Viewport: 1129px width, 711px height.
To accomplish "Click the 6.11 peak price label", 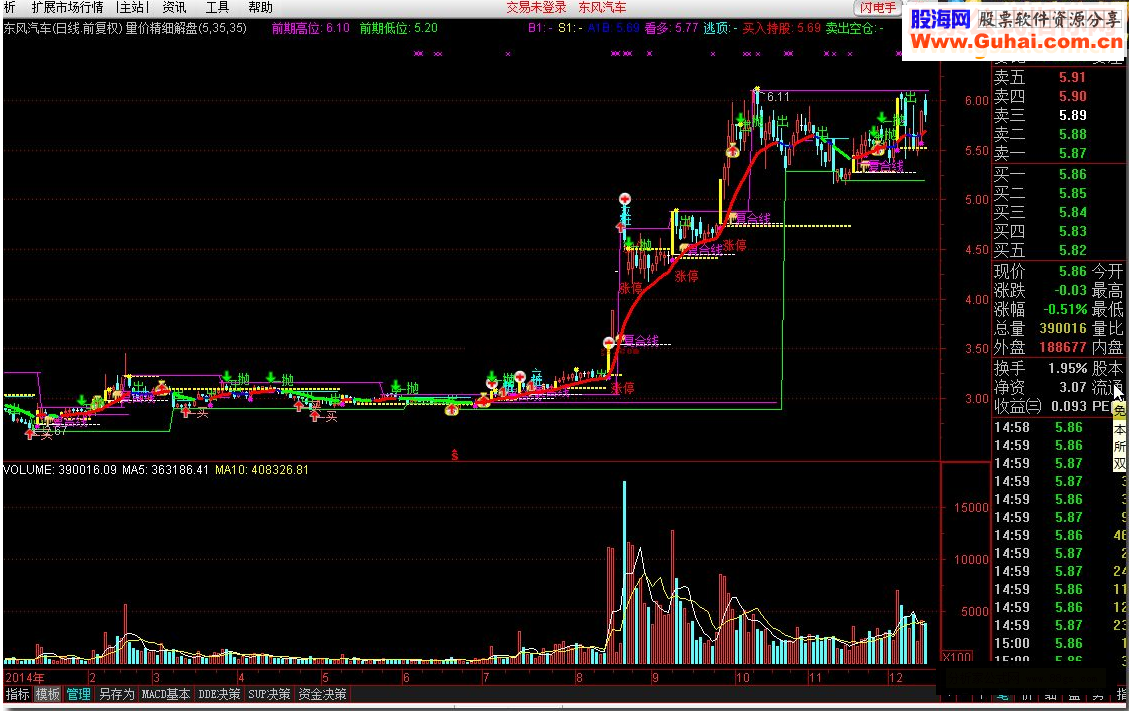I will pyautogui.click(x=778, y=97).
